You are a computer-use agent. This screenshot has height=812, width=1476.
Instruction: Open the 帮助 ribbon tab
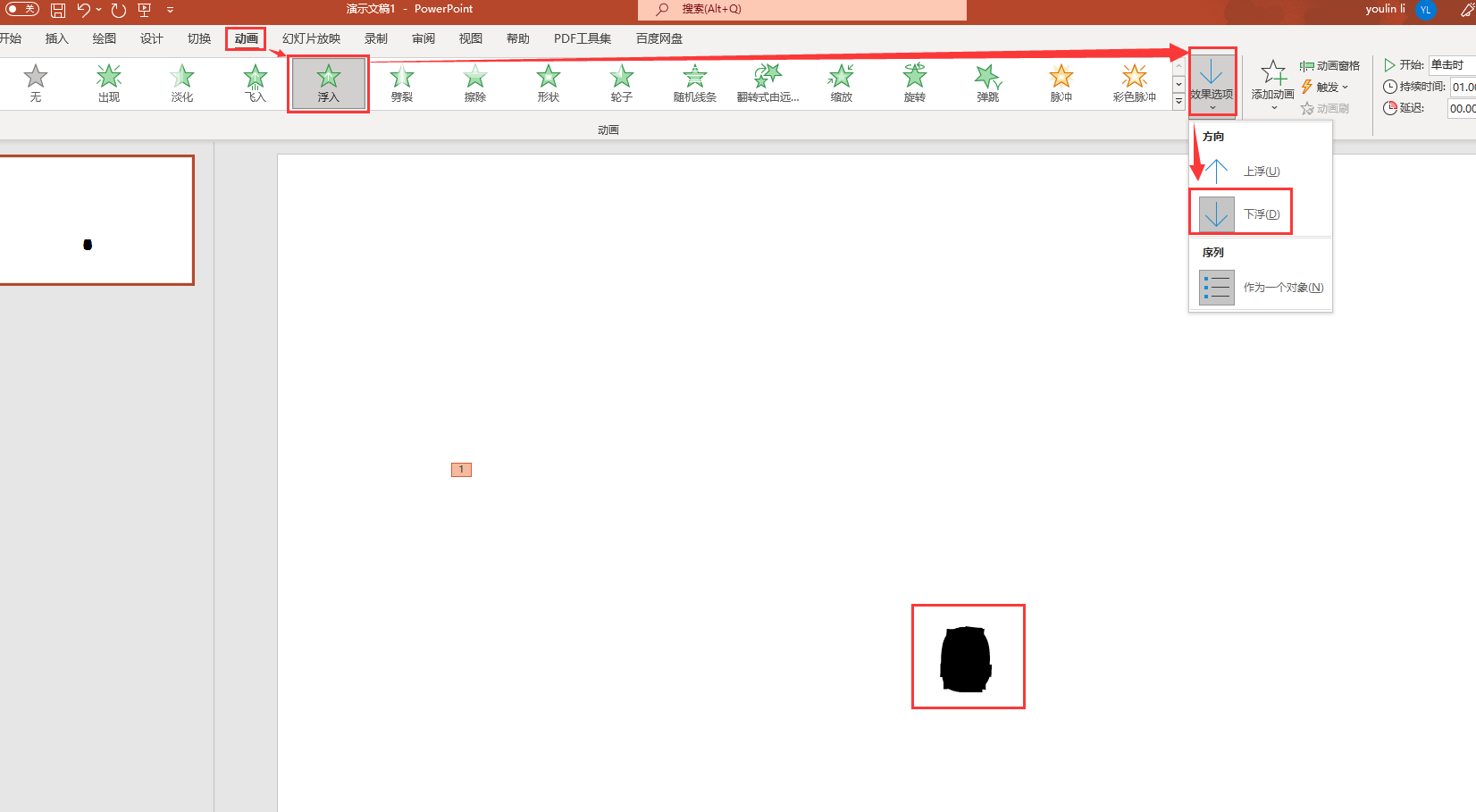518,38
